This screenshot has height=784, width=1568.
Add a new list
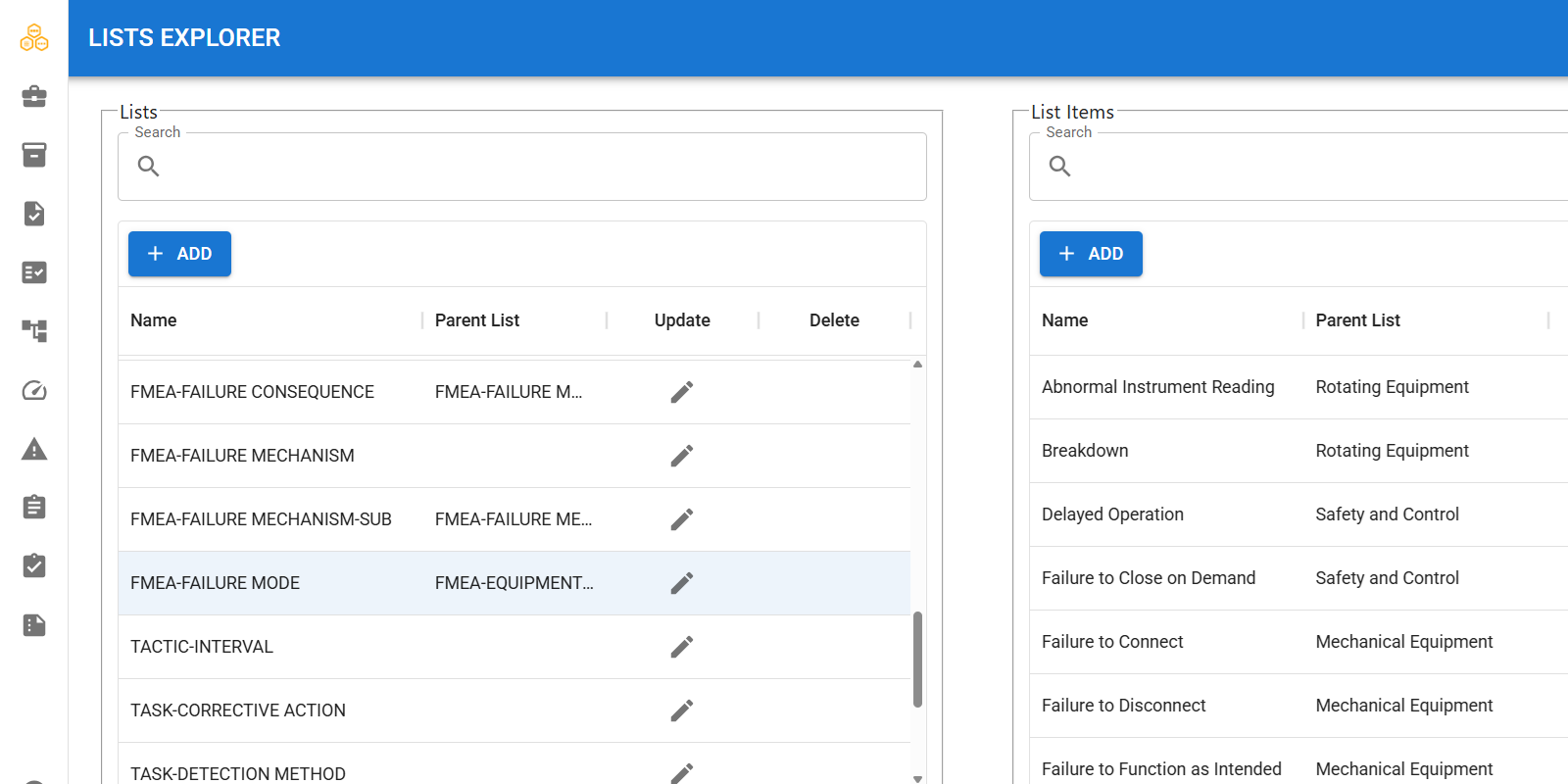coord(179,254)
